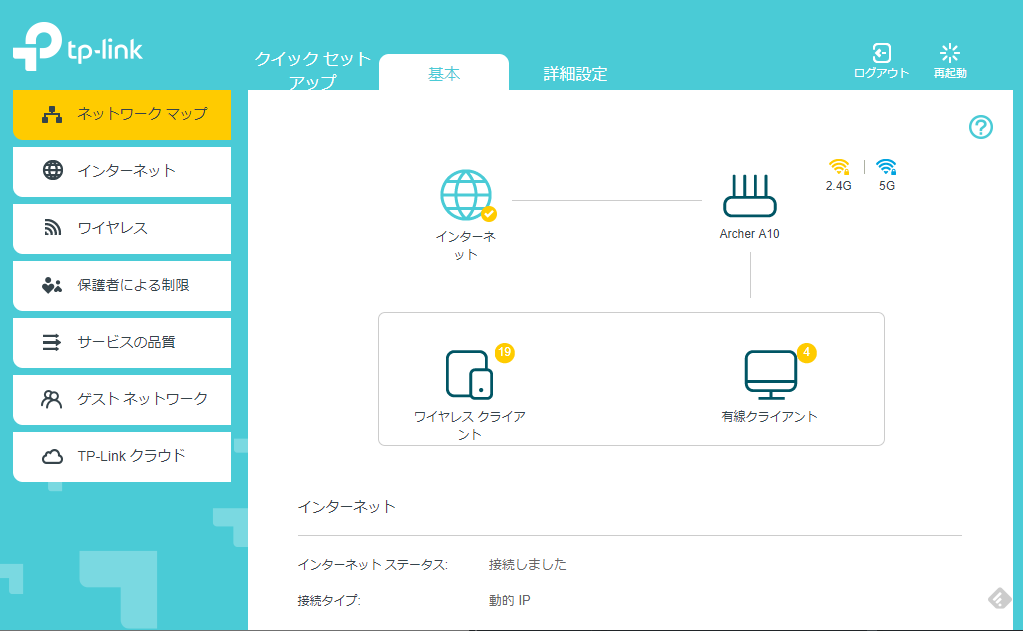Open ネットワークマップ in the sidebar

[x=122, y=114]
